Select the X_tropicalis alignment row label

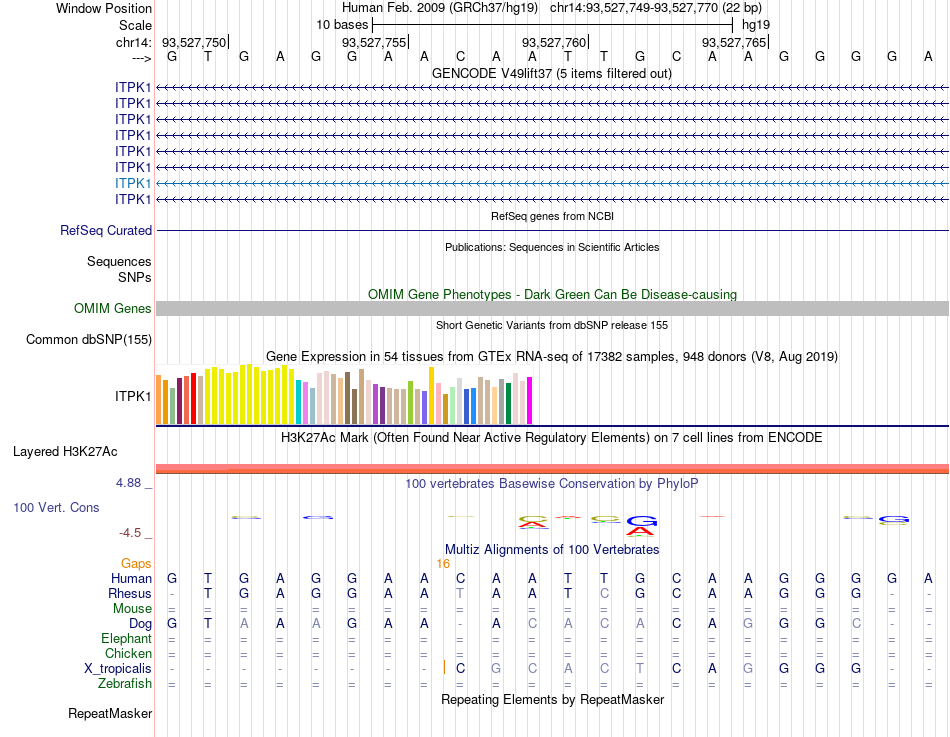[118, 669]
